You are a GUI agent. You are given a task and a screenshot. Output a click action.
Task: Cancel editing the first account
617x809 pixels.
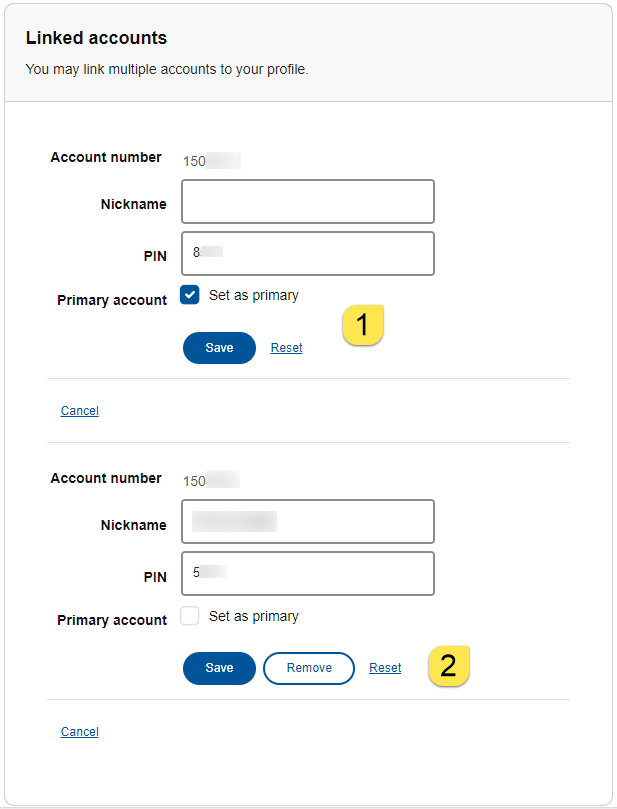(x=79, y=410)
